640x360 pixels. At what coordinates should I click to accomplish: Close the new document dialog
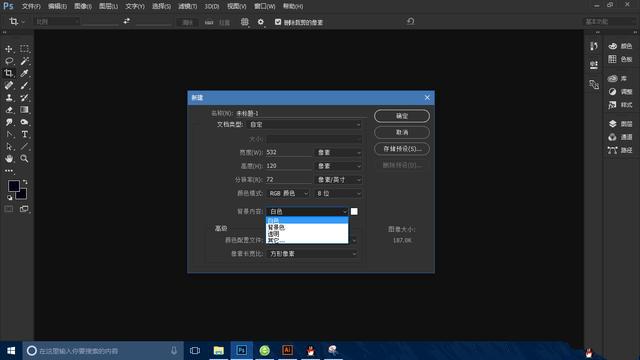click(x=427, y=98)
